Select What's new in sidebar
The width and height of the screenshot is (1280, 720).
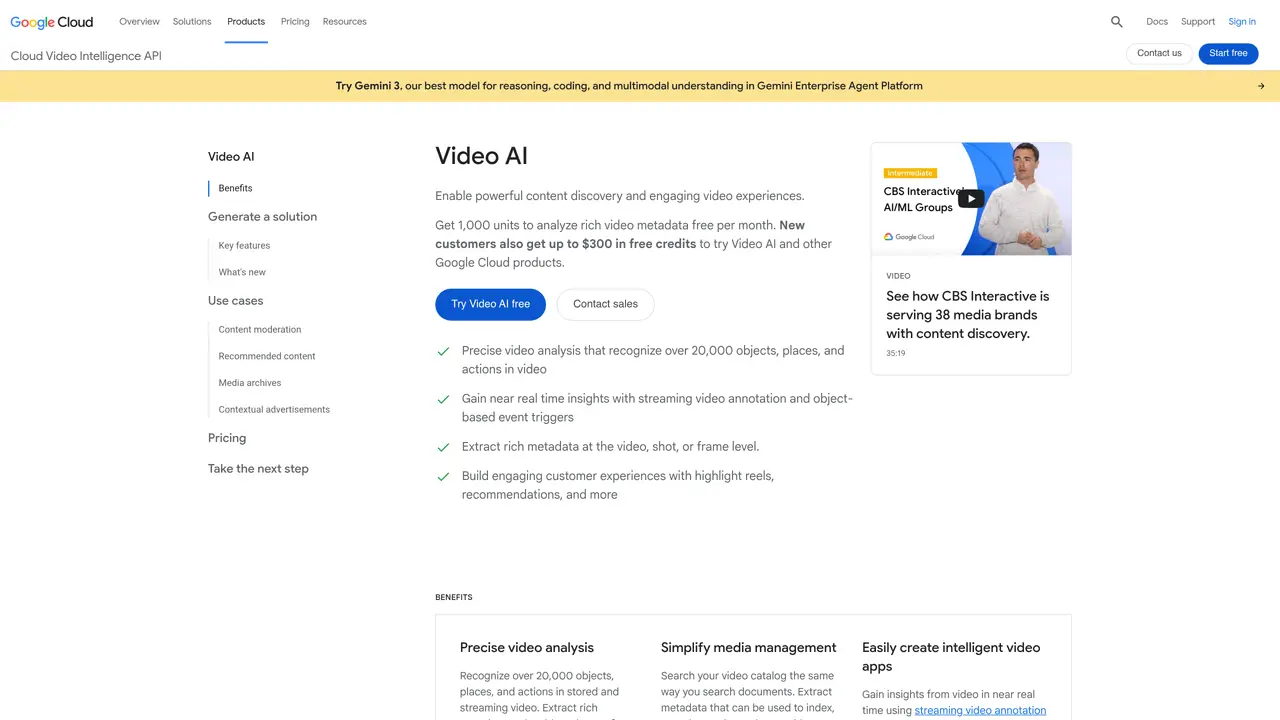[242, 272]
